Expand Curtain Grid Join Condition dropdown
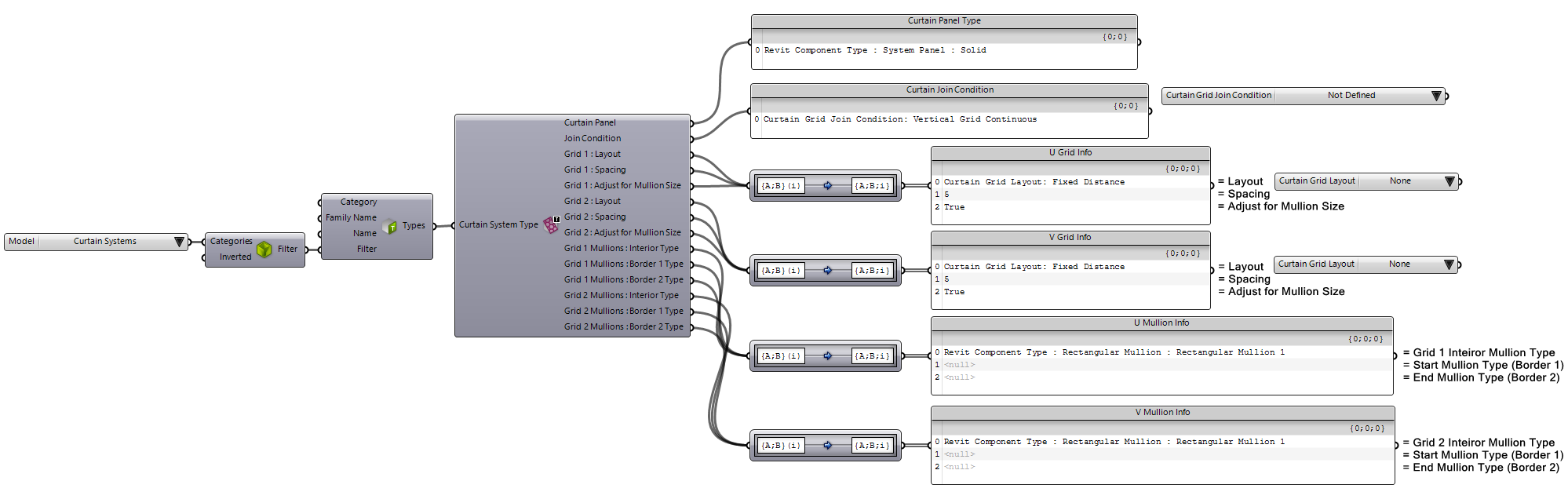1568x492 pixels. pos(1436,96)
